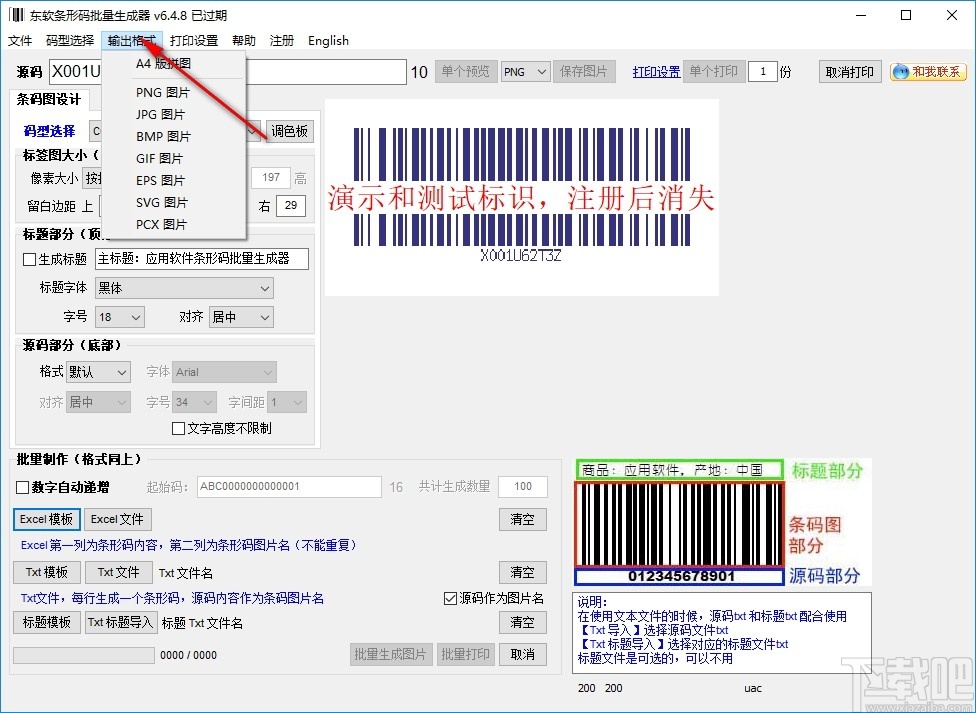
Task: Click the Excel 模板 button
Action: 47,519
